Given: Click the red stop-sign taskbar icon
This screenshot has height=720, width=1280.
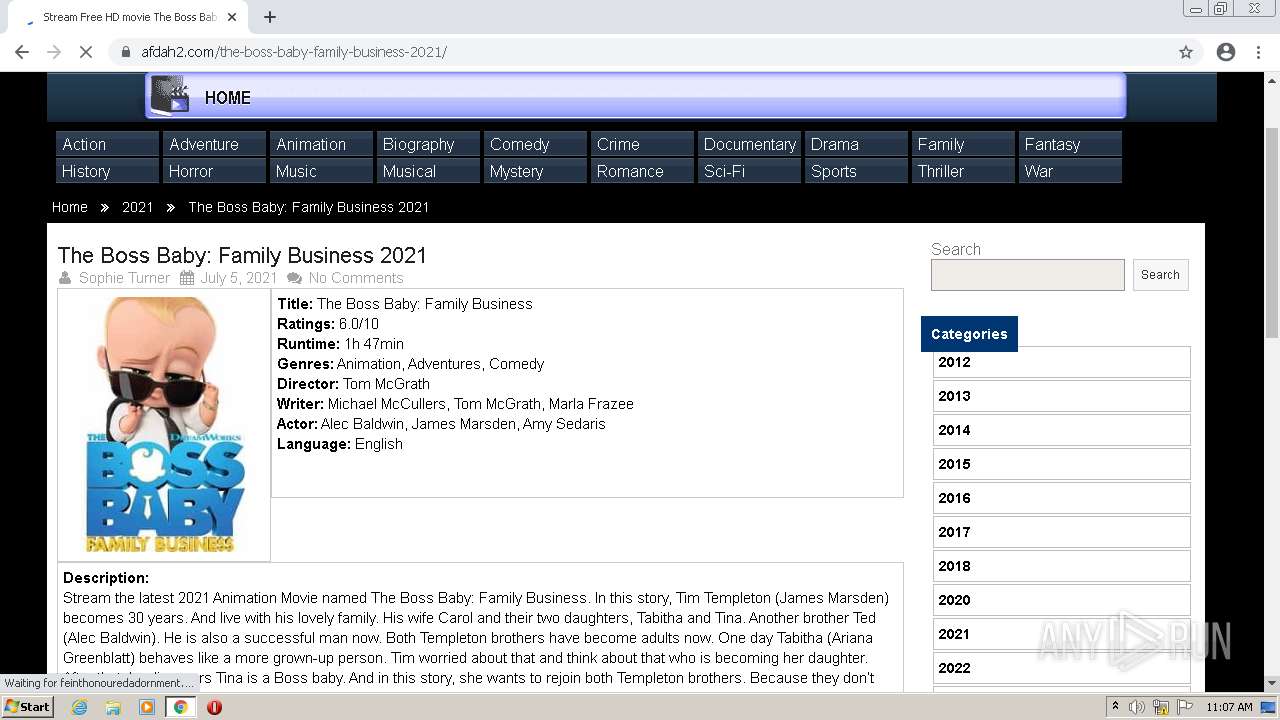Looking at the screenshot, I should pyautogui.click(x=214, y=707).
